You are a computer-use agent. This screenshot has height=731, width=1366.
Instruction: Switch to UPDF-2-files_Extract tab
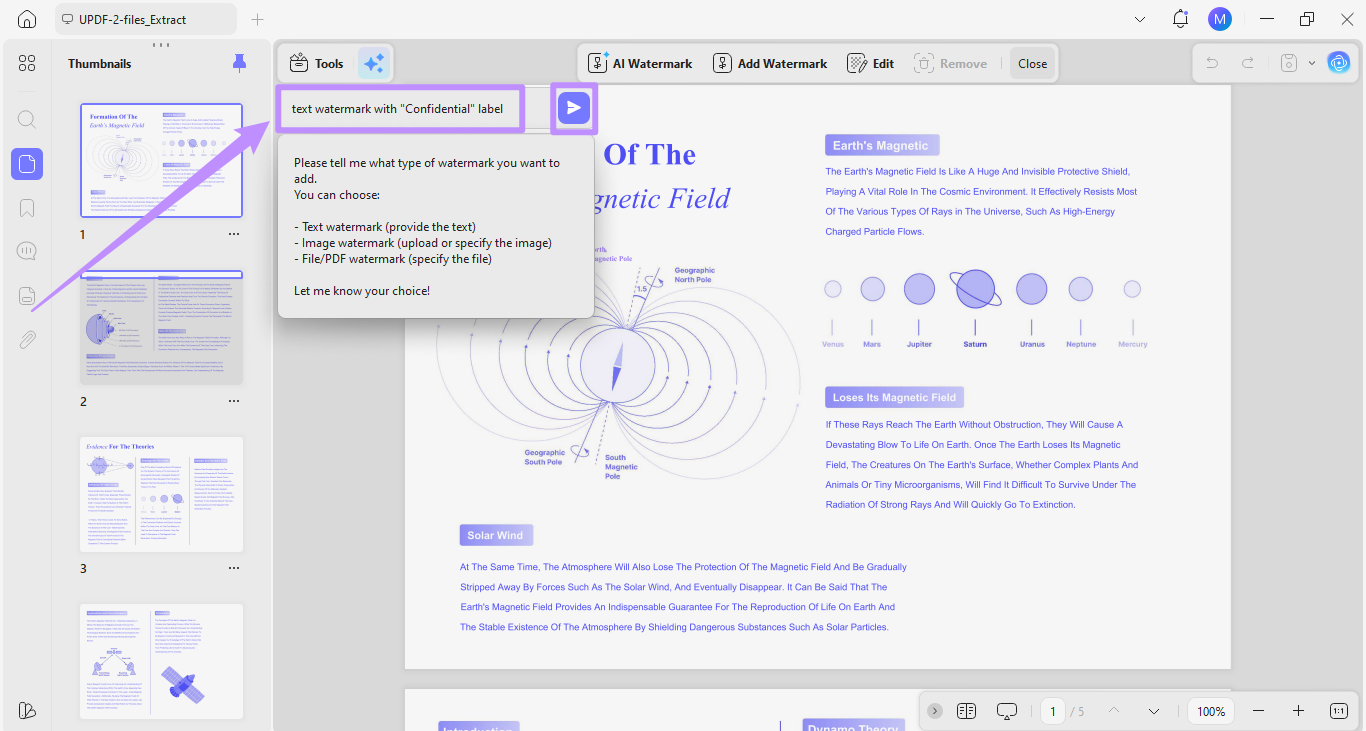145,19
